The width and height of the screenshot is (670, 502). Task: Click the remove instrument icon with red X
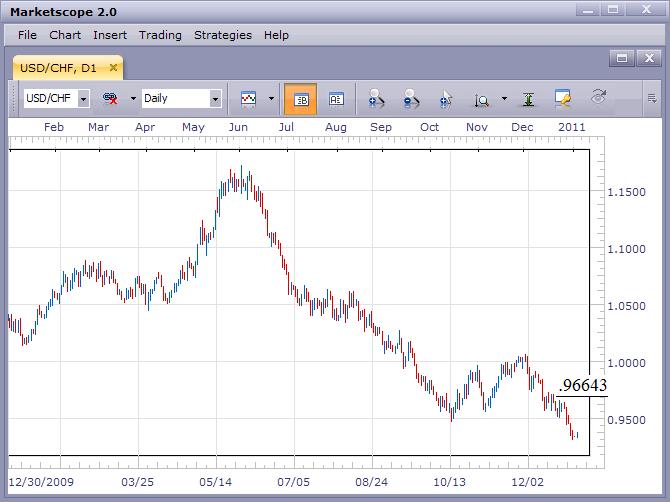111,99
